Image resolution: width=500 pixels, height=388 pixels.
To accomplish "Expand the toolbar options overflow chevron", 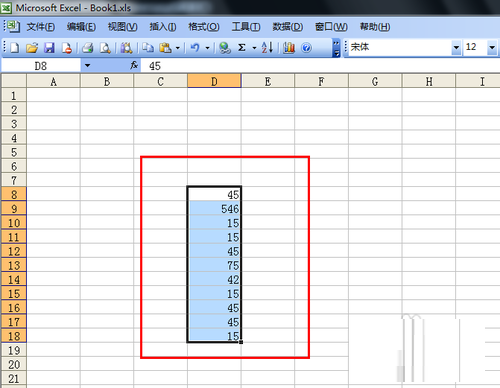I will [337, 48].
